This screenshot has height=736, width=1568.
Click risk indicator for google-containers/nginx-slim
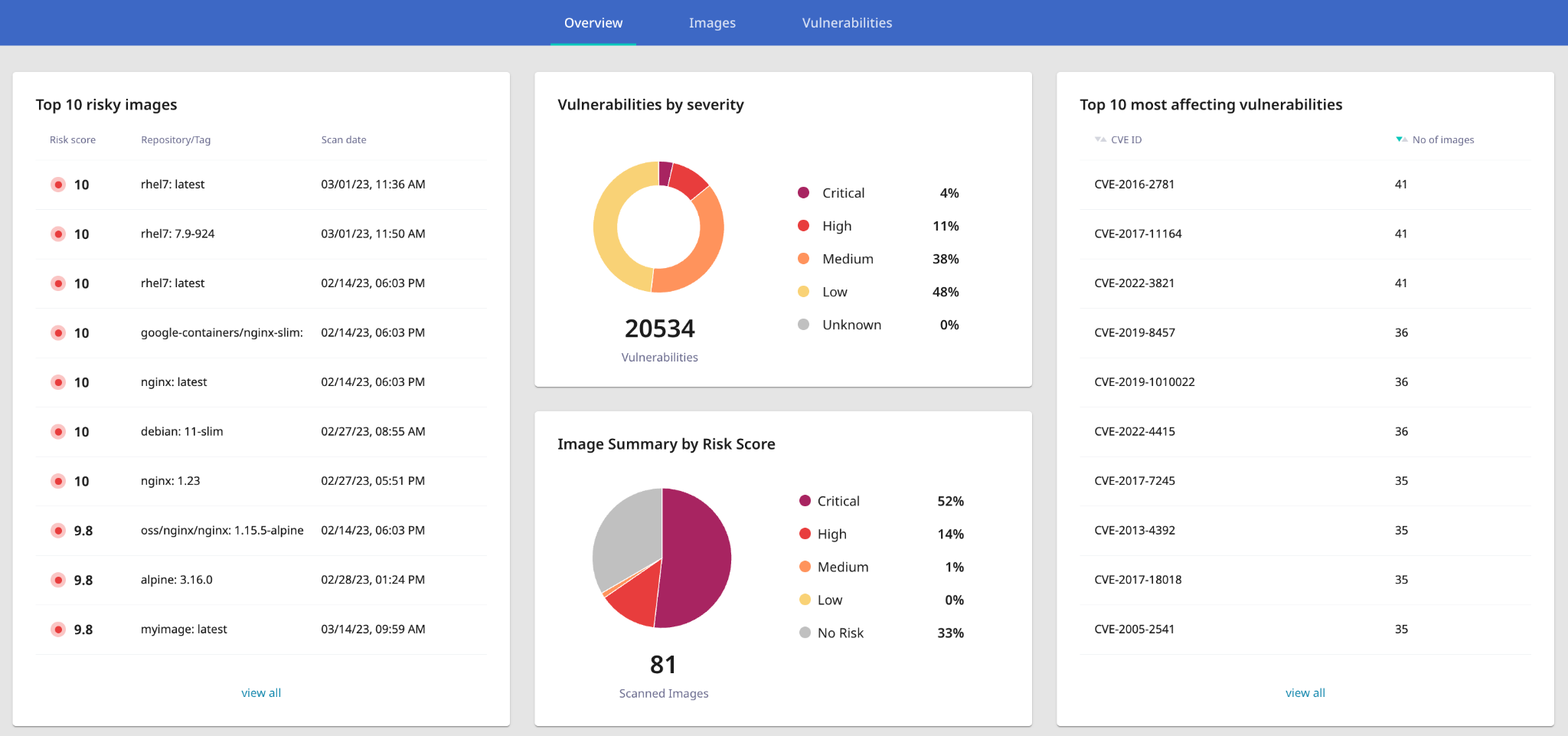tap(58, 333)
